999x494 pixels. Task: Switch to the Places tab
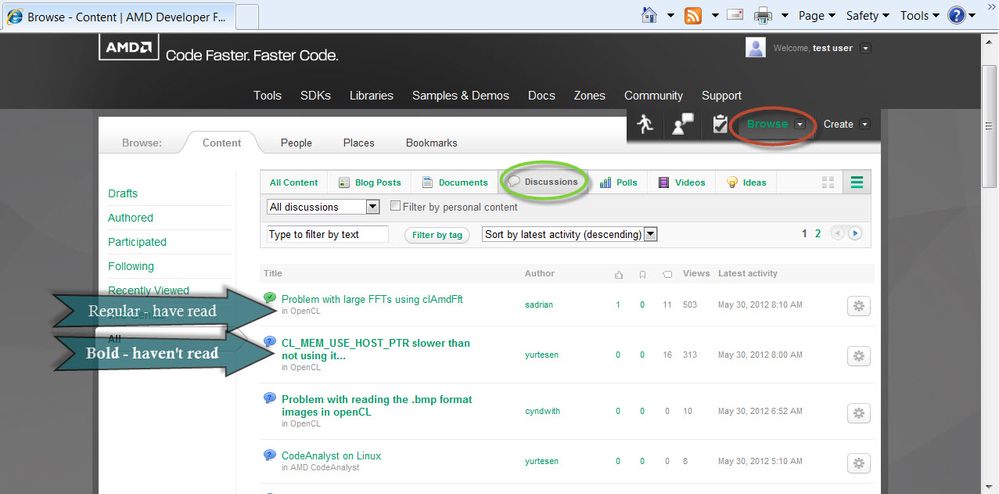click(x=359, y=143)
